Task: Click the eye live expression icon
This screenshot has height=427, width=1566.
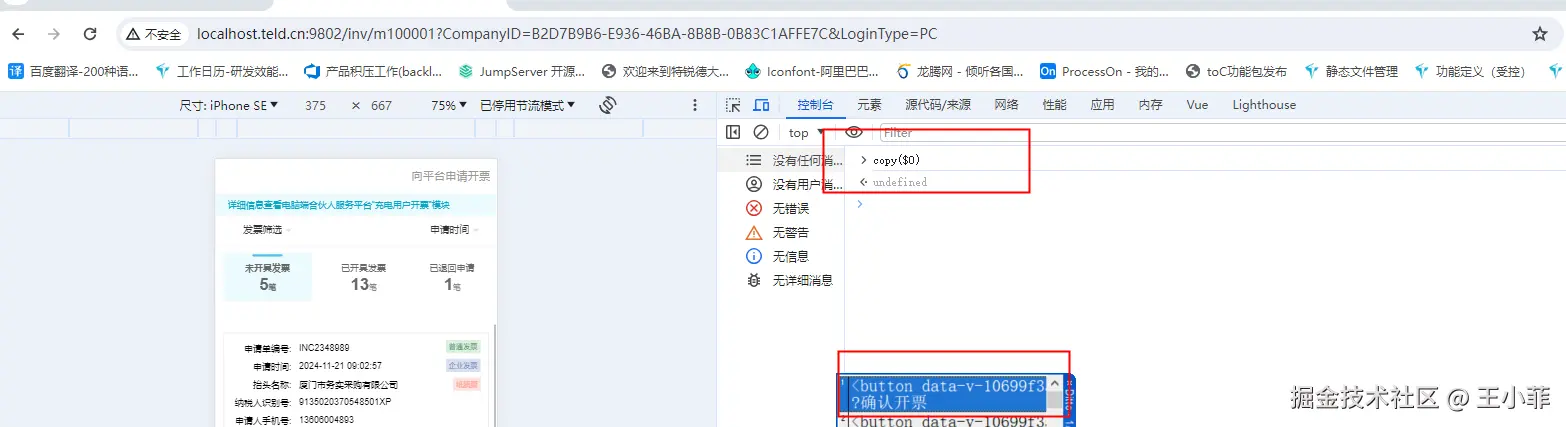Action: pos(853,132)
